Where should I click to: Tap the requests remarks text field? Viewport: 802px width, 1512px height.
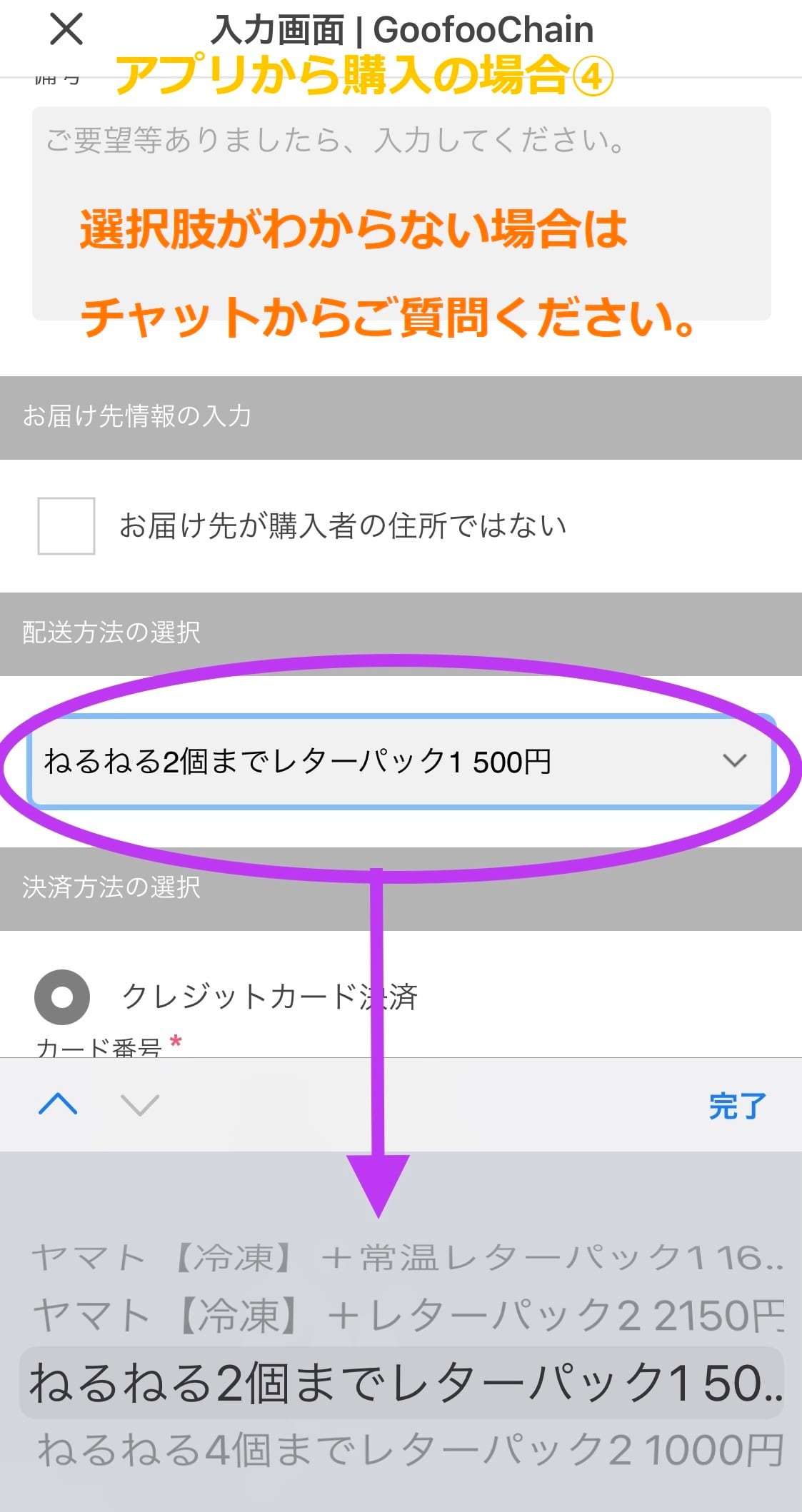point(401,213)
